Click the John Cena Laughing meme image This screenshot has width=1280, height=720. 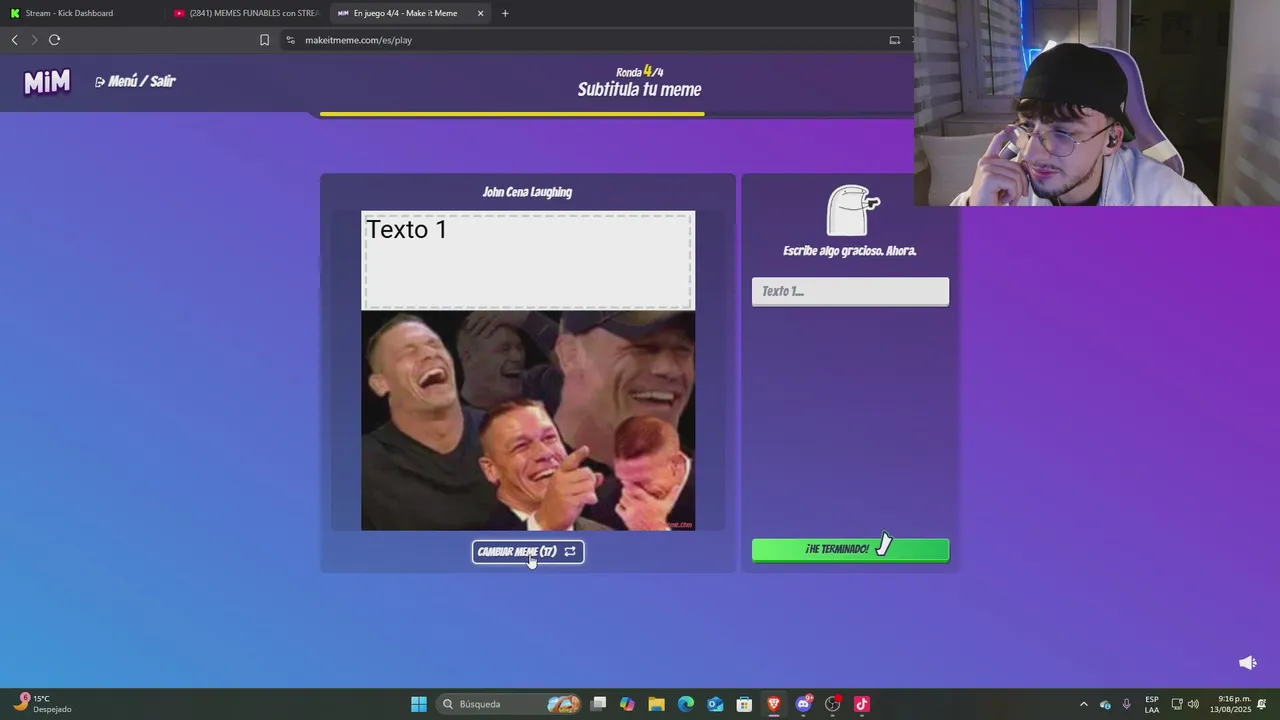tap(528, 420)
